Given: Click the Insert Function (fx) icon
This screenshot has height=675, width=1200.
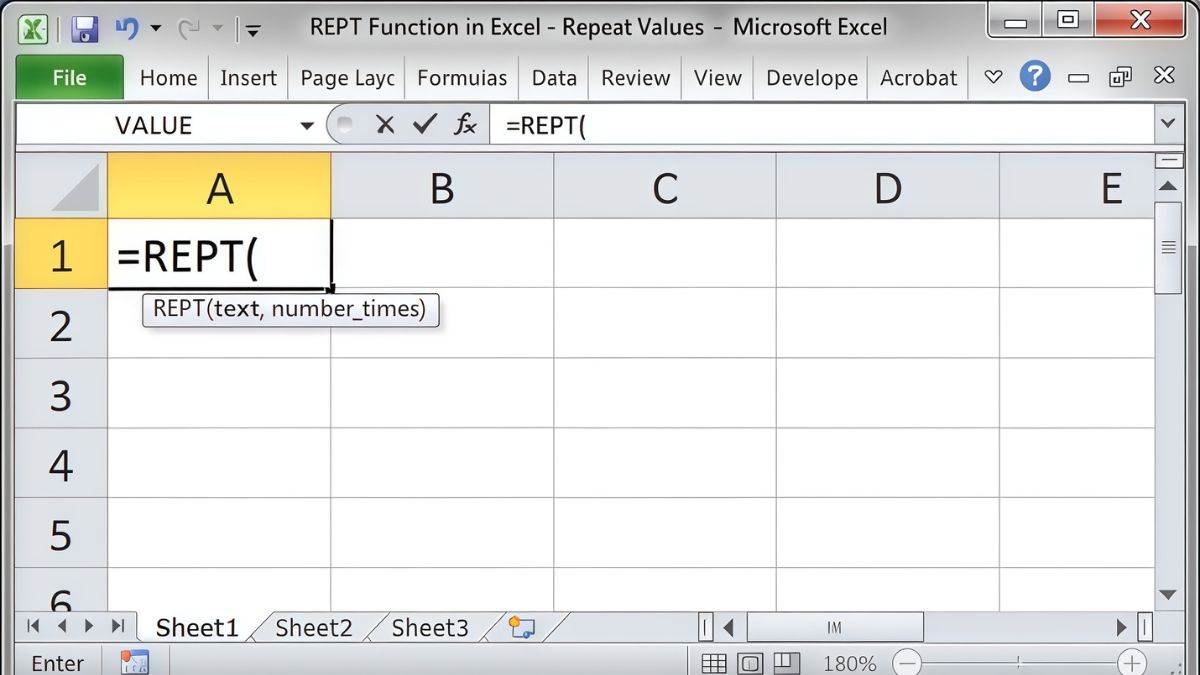Looking at the screenshot, I should (463, 124).
